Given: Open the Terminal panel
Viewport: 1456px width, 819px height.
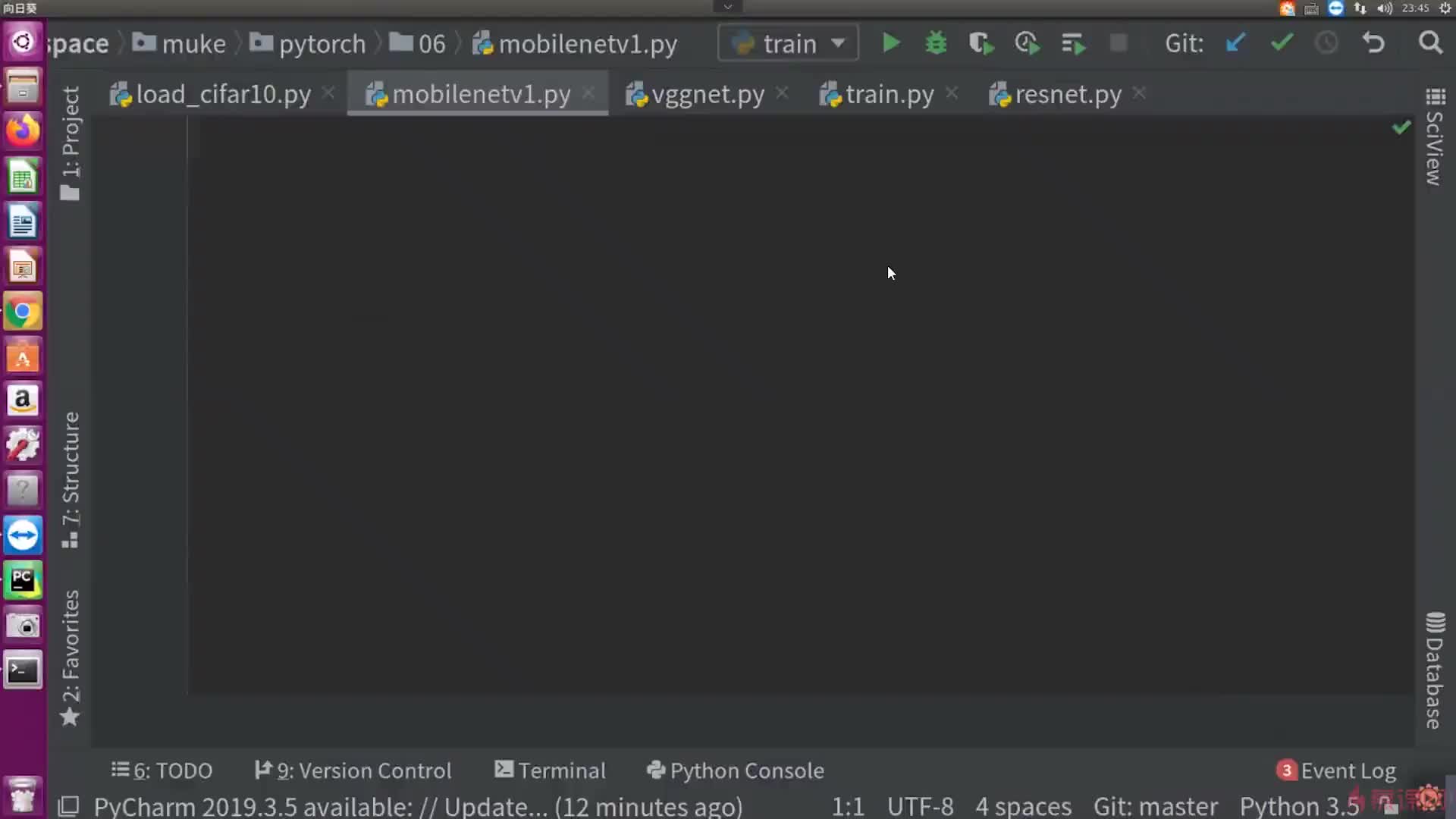Looking at the screenshot, I should pyautogui.click(x=550, y=769).
